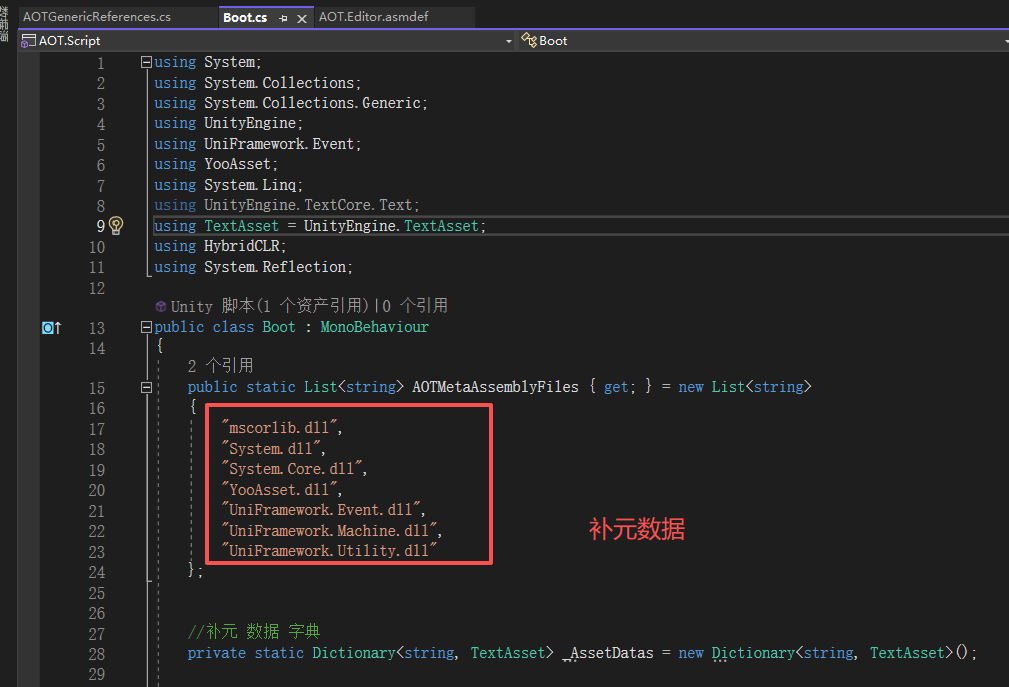The height and width of the screenshot is (687, 1009).
Task: Click the '//补元 数据 字典' comment
Action: coord(254,631)
